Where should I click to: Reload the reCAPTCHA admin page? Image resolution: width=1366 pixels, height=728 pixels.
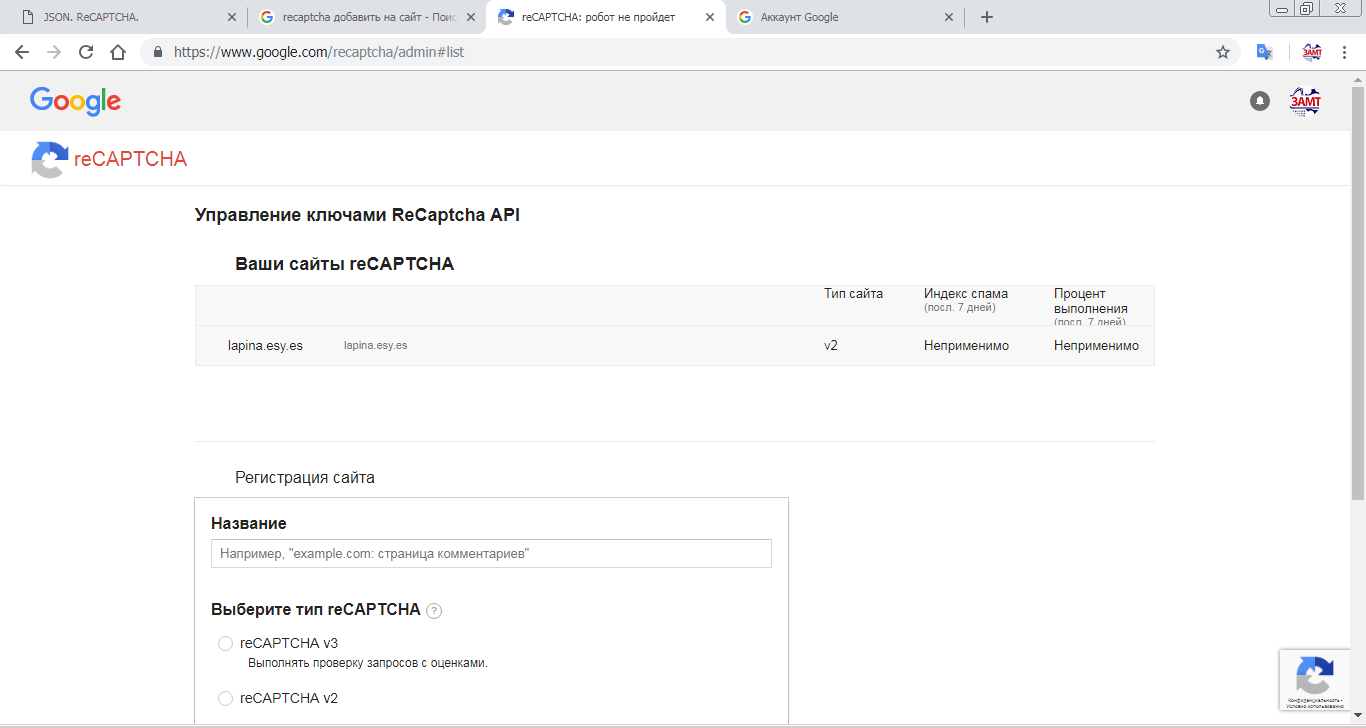86,52
